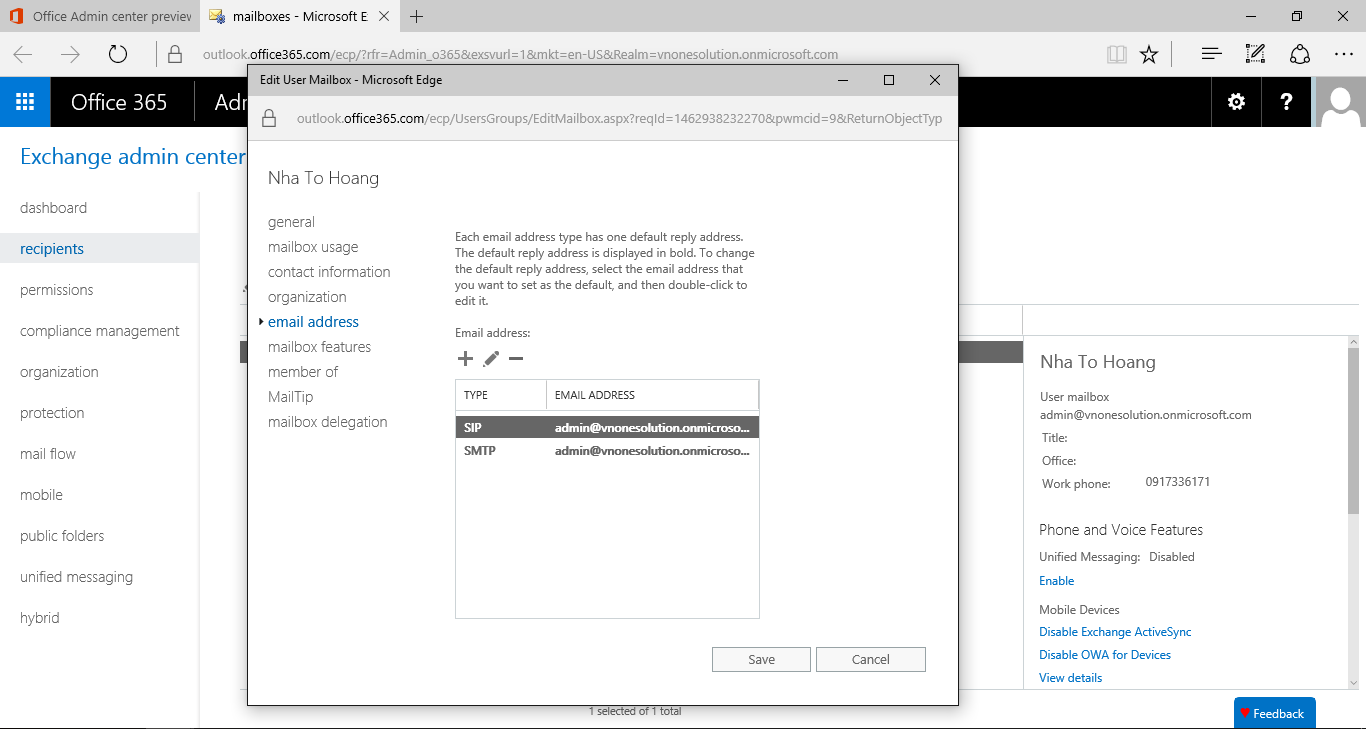The height and width of the screenshot is (729, 1366).
Task: Select the mailbox features section
Action: (x=319, y=347)
